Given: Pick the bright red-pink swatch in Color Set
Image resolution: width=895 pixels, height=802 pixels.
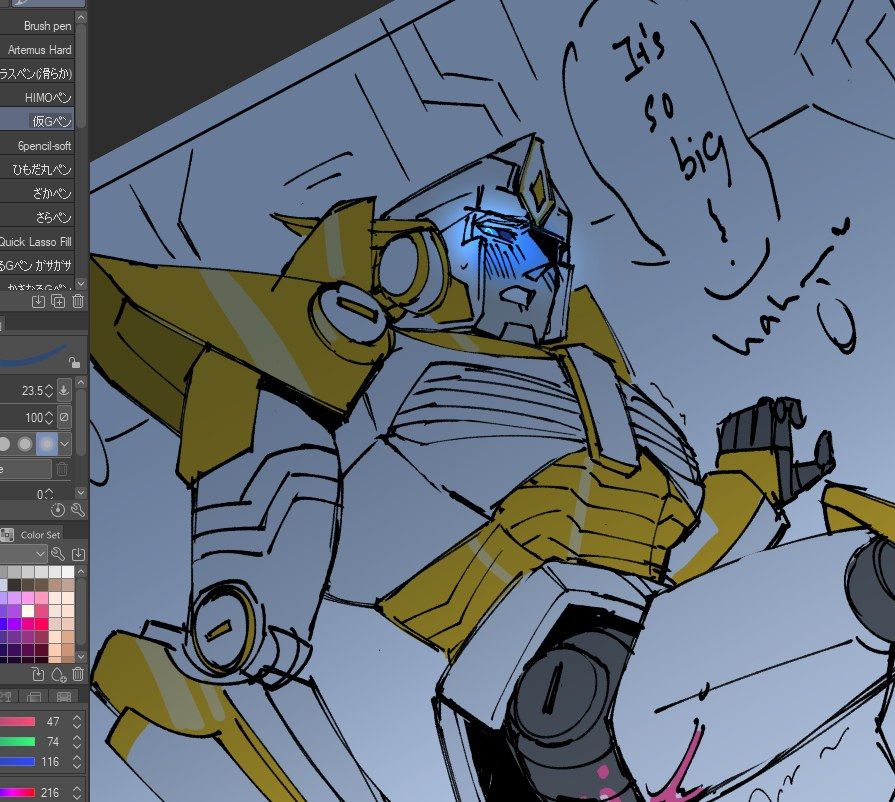Looking at the screenshot, I should (x=41, y=623).
